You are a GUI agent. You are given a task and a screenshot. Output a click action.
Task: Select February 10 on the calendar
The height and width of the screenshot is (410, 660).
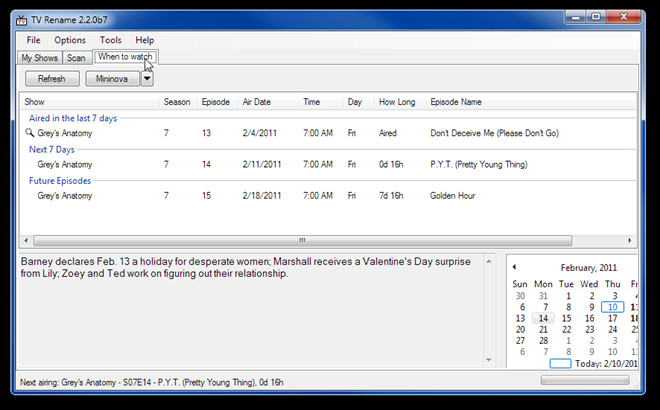point(612,307)
